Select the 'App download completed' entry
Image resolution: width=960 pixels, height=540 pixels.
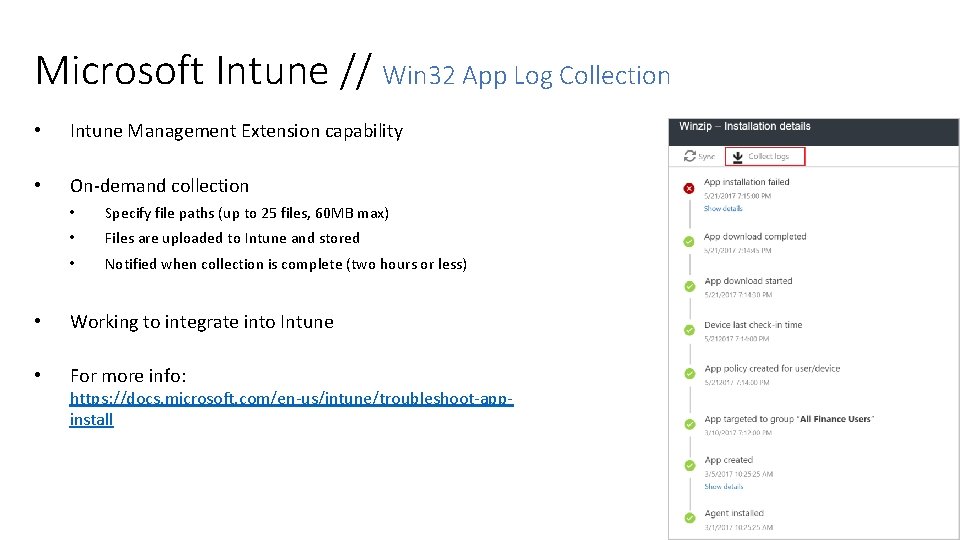pyautogui.click(x=755, y=236)
